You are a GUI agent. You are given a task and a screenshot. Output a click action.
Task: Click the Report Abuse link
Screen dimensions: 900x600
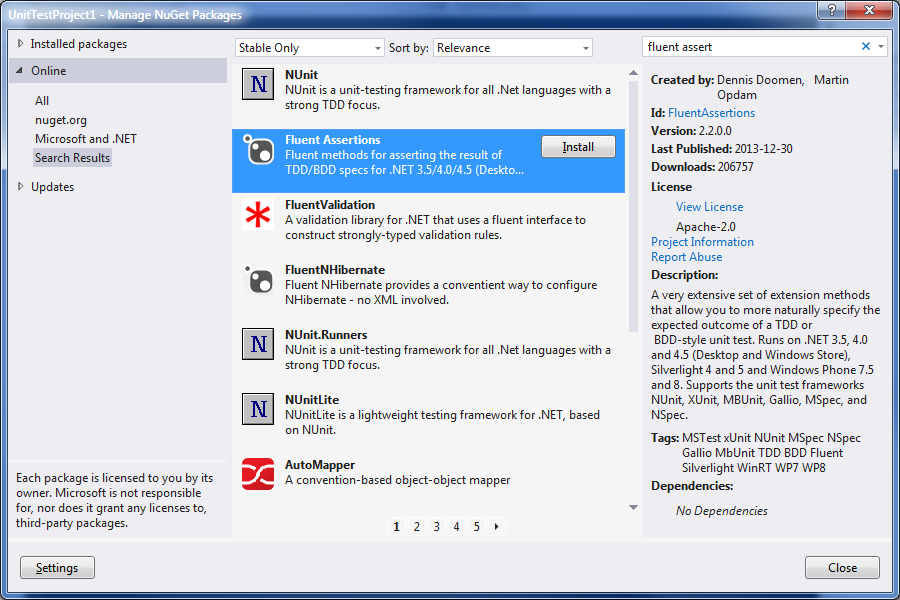[686, 256]
